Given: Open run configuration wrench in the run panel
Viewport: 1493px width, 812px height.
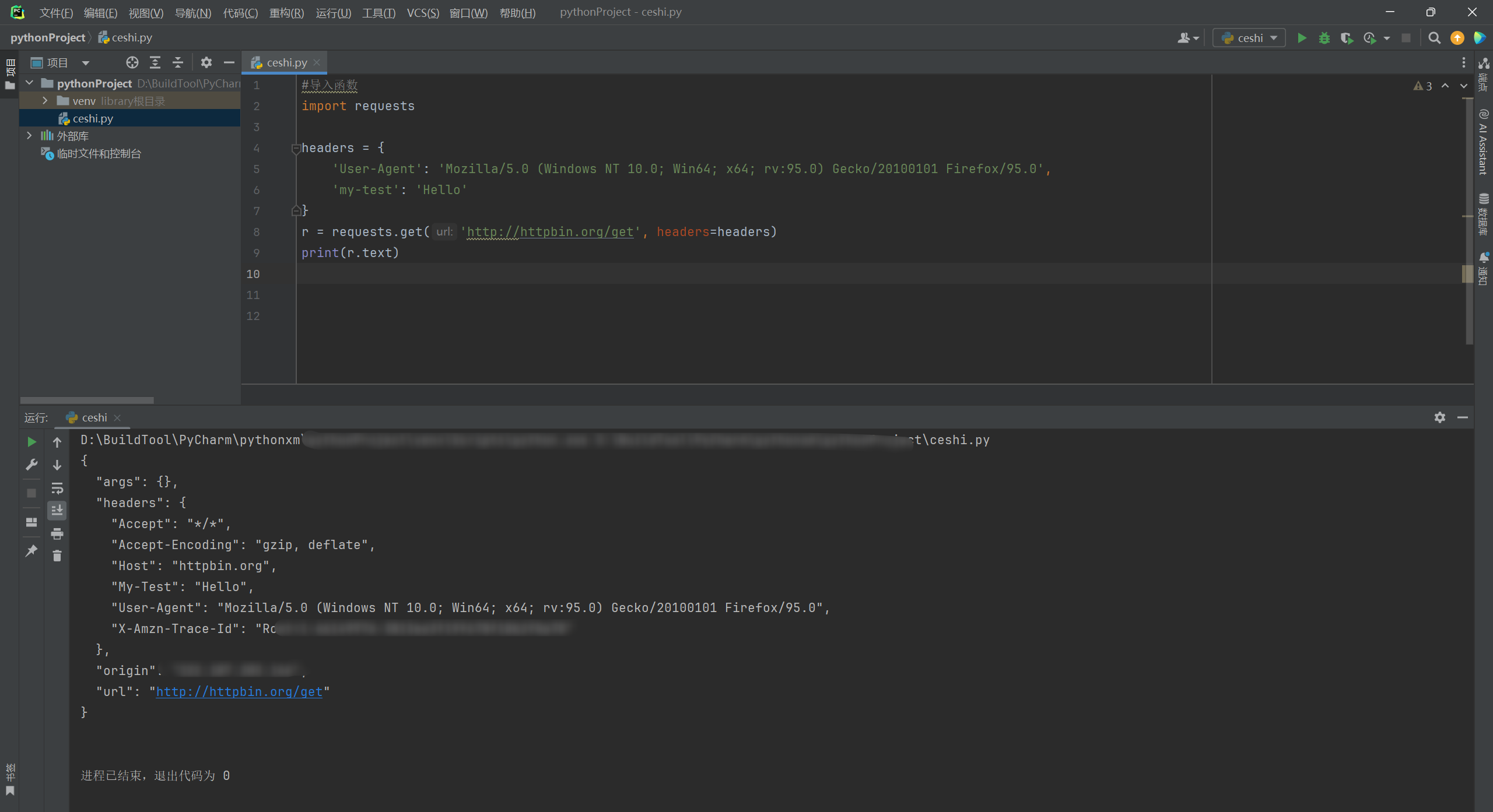Looking at the screenshot, I should (x=31, y=465).
